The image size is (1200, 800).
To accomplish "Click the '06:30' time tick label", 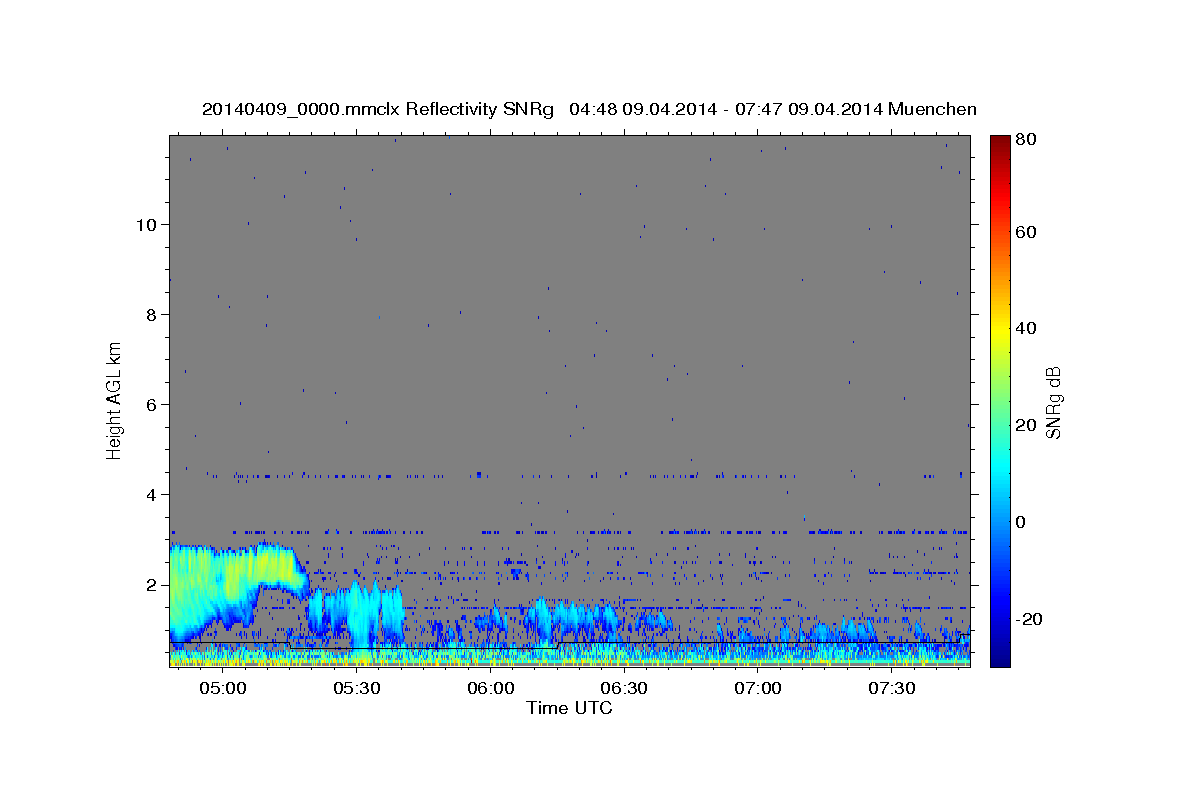I will [625, 689].
